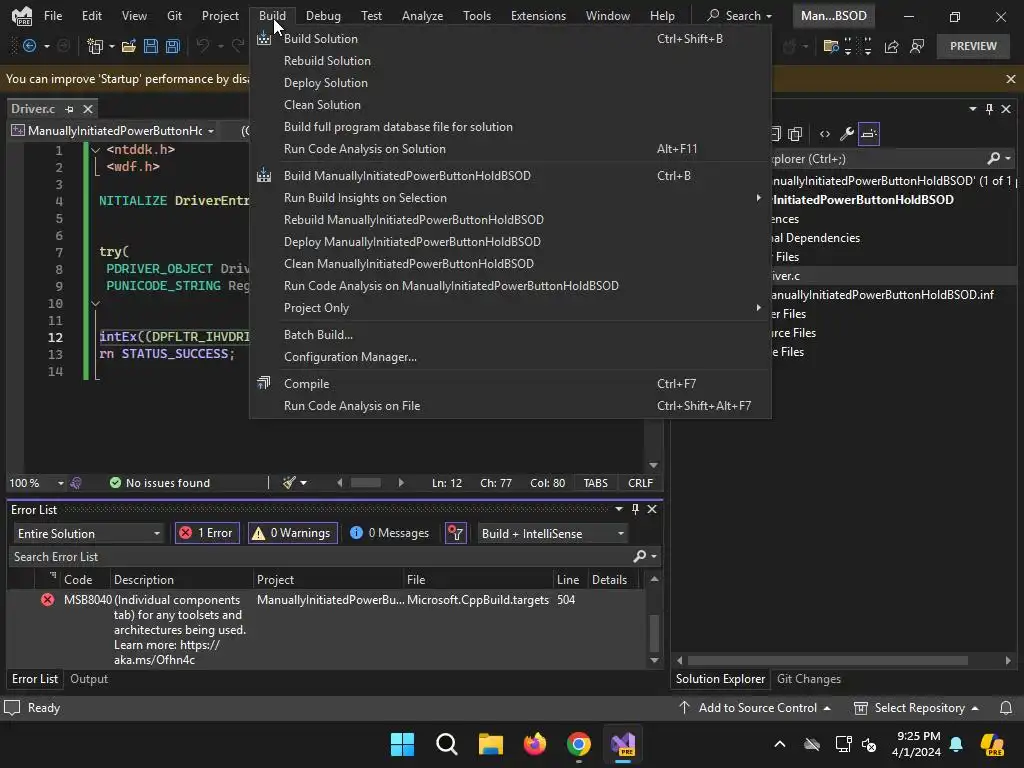Open the Entire Solution scope dropdown
Screen dimensions: 1024x768
pyautogui.click(x=88, y=533)
